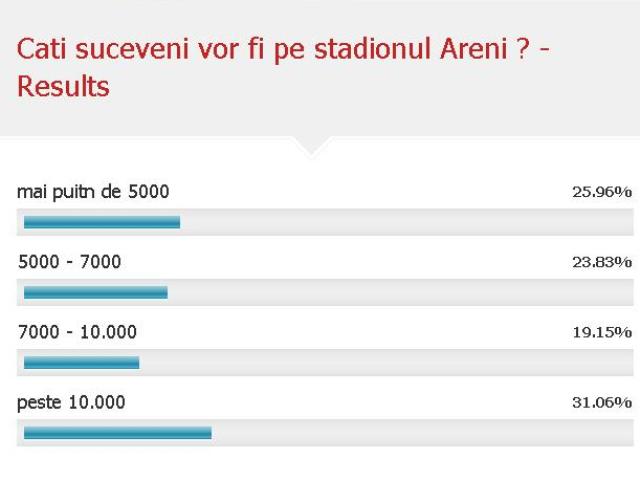
Task: Click the blue bar for "7000 - 10.000"
Action: coord(81,362)
